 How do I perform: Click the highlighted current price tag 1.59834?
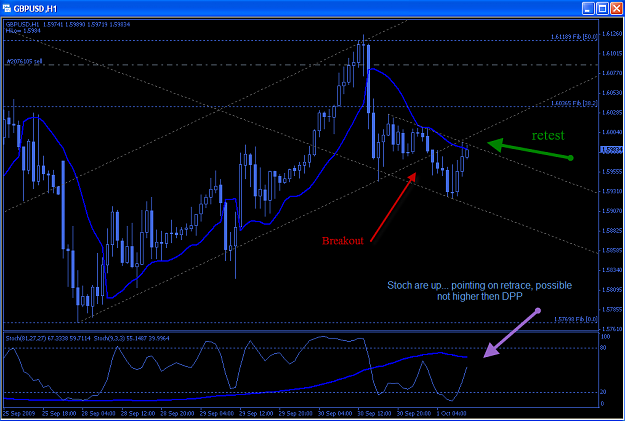click(x=611, y=150)
